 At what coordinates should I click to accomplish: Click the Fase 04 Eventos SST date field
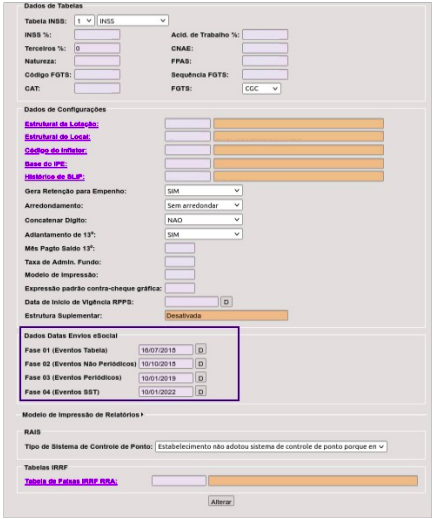coord(166,392)
